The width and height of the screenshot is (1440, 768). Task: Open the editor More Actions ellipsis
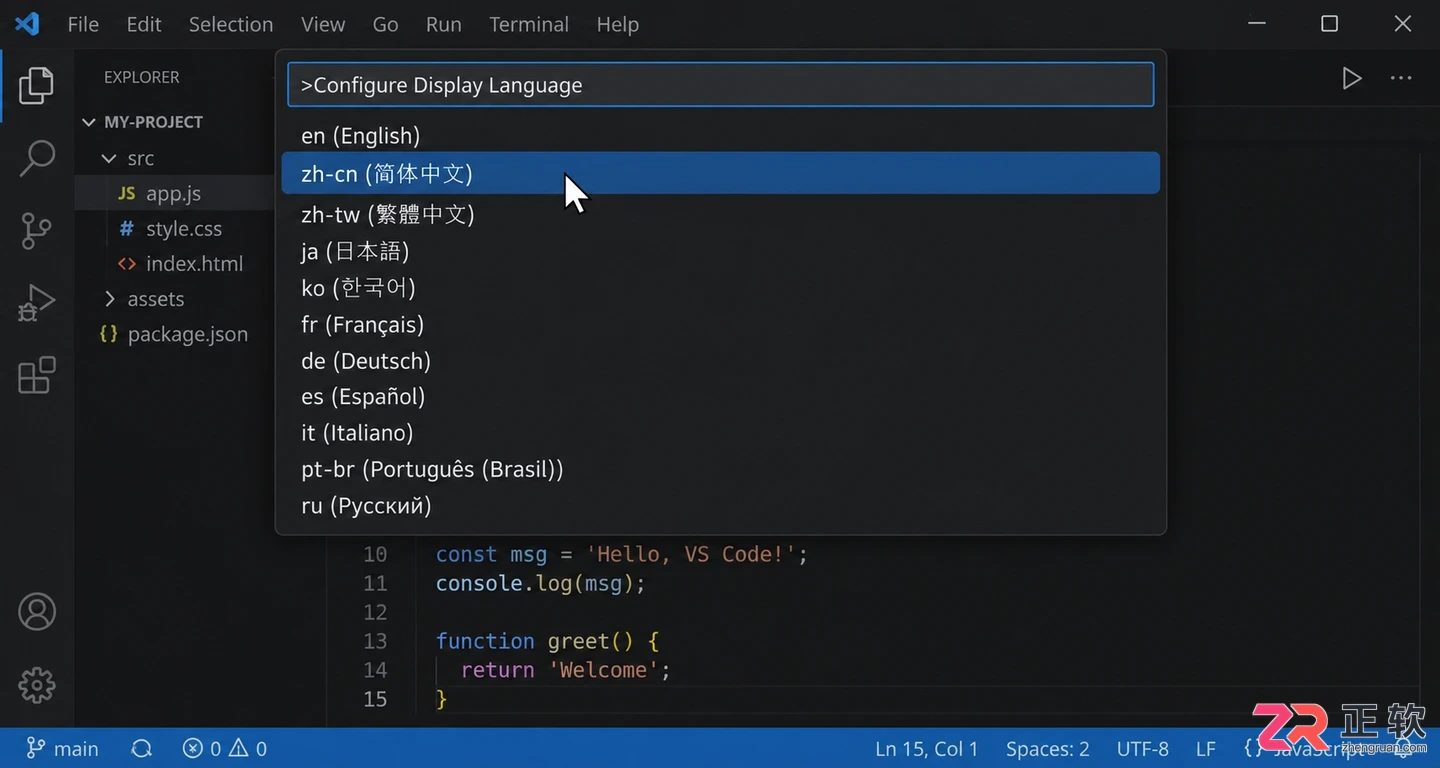(1401, 78)
